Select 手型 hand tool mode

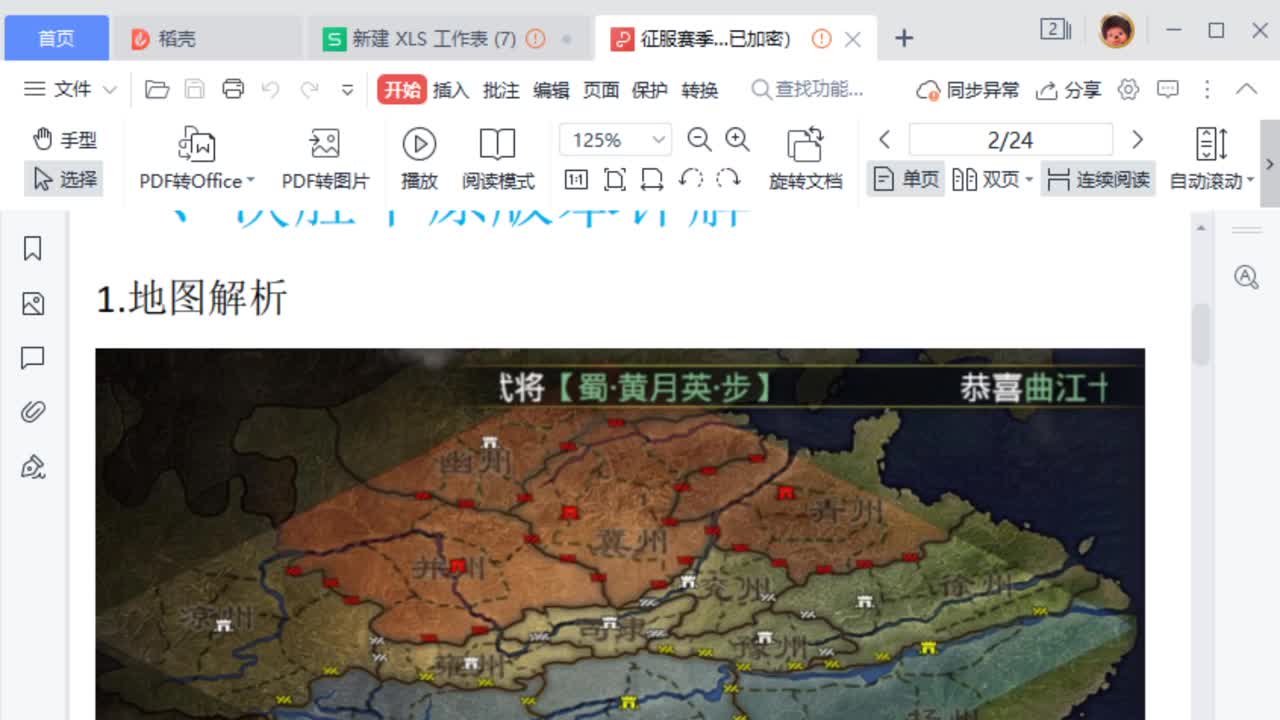[65, 140]
